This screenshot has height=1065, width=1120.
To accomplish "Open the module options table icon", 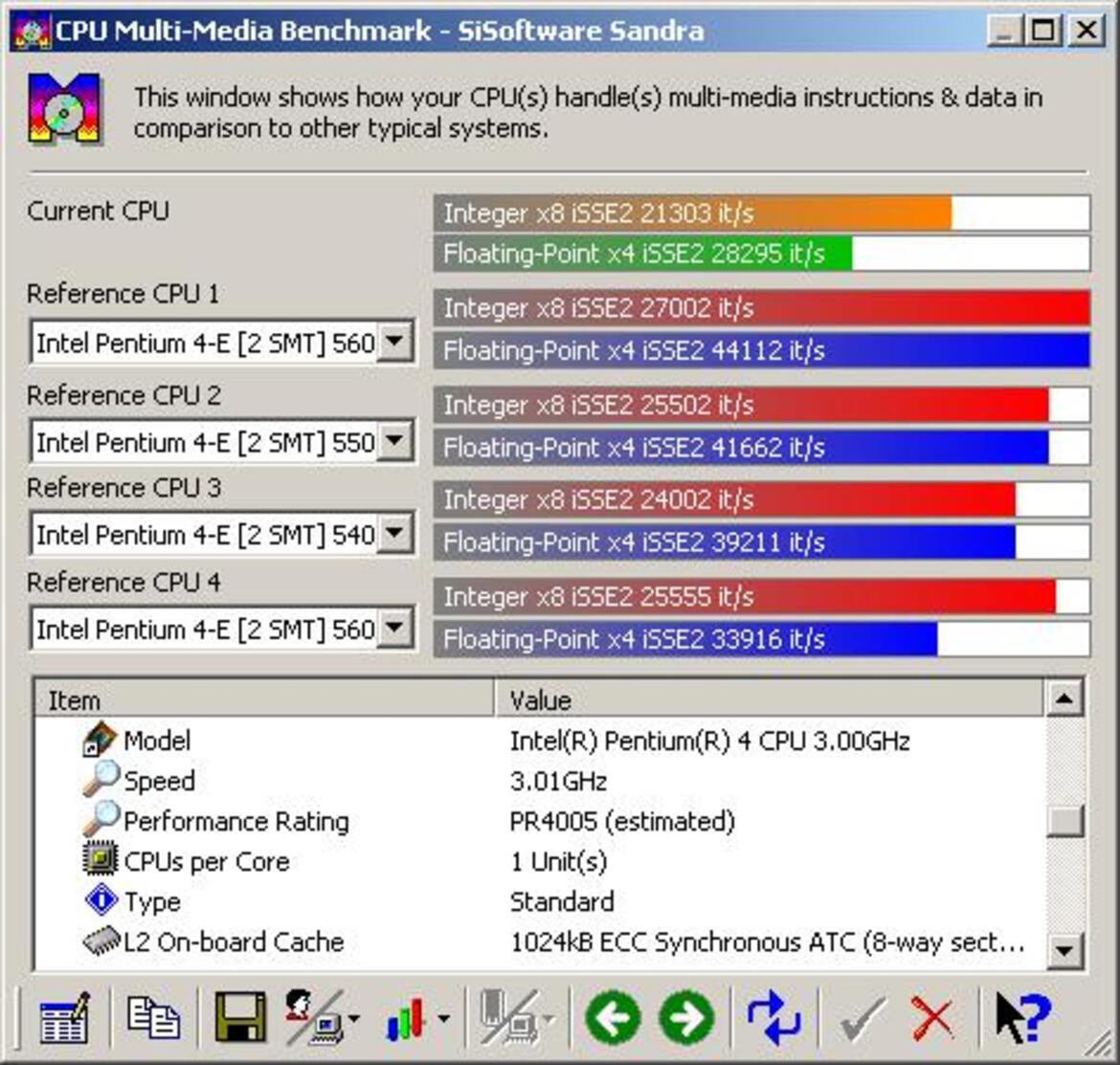I will [x=64, y=1017].
